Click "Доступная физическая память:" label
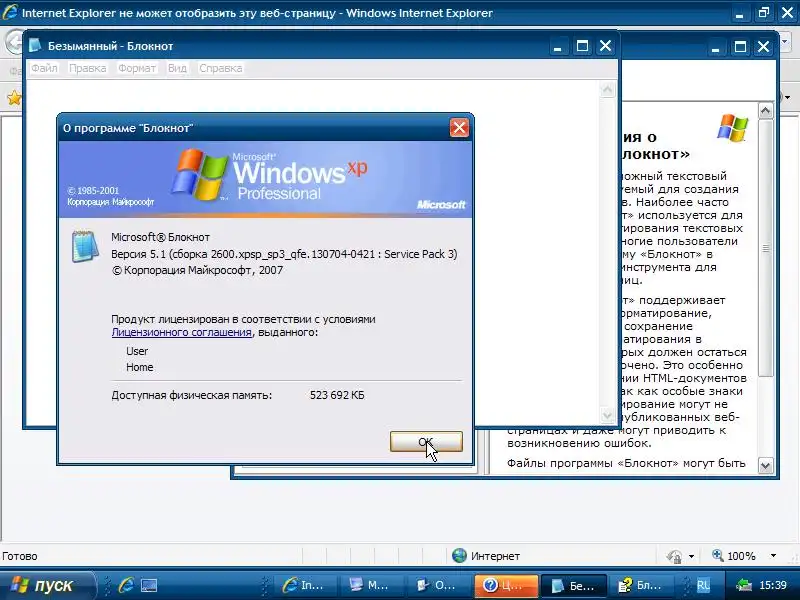The height and width of the screenshot is (600, 800). [x=191, y=395]
